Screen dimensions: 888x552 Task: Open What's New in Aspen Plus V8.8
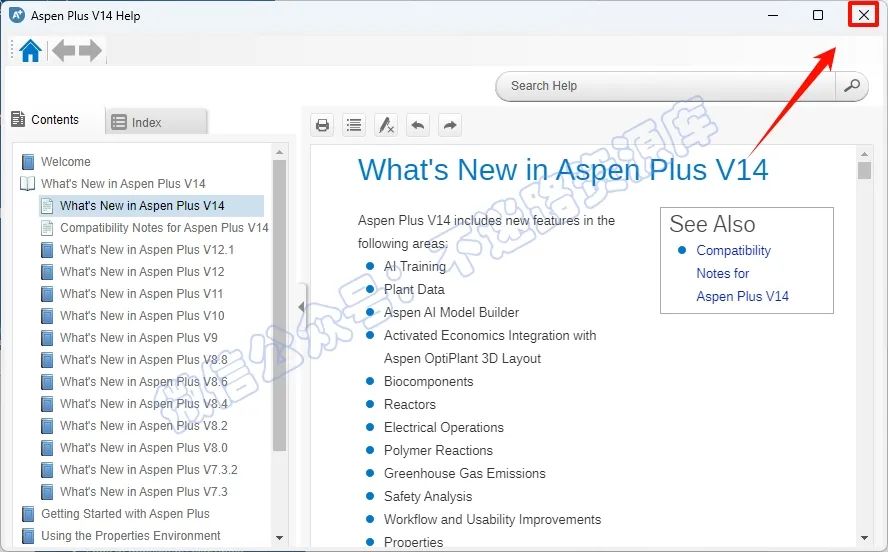(144, 360)
